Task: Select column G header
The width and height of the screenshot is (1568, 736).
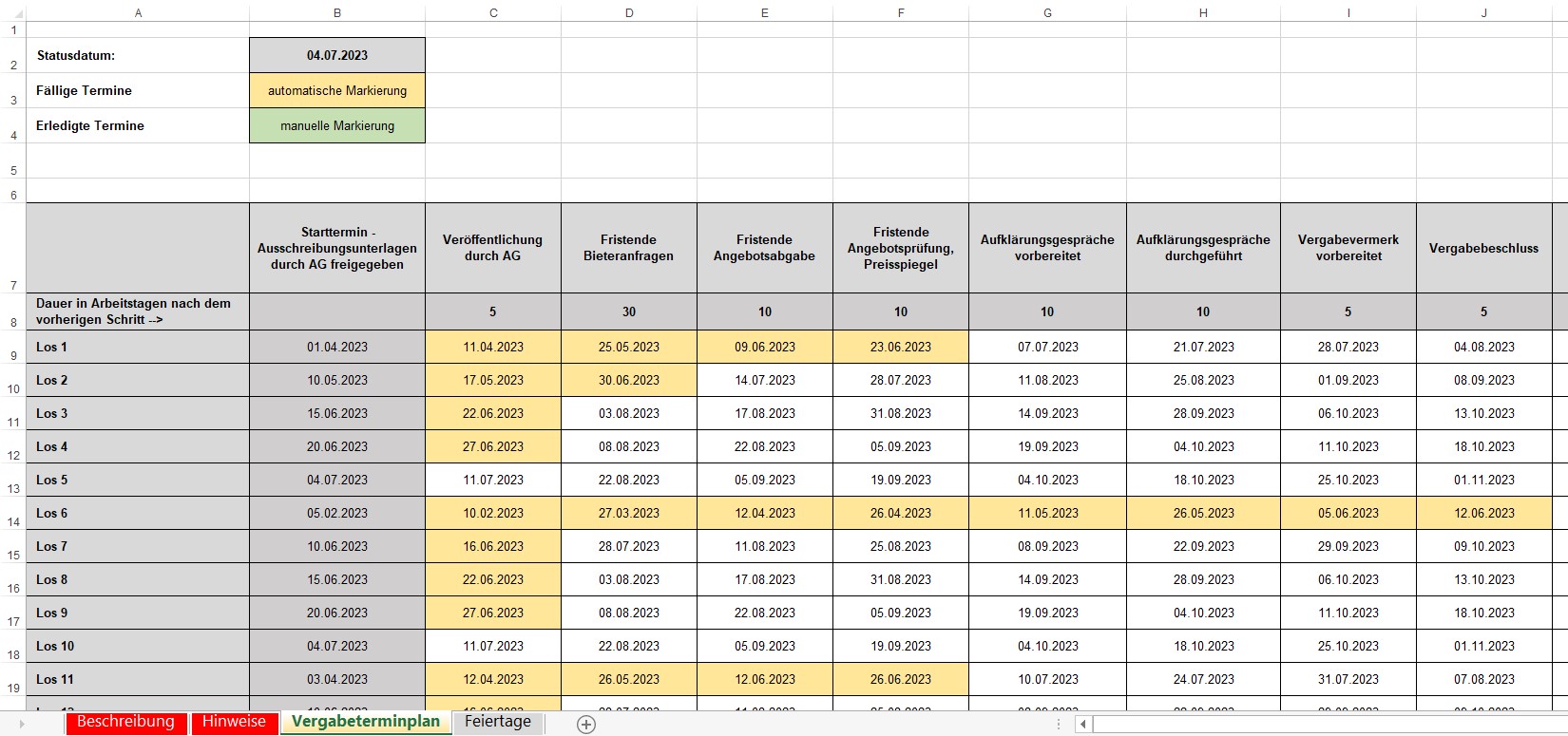Action: tap(1047, 13)
